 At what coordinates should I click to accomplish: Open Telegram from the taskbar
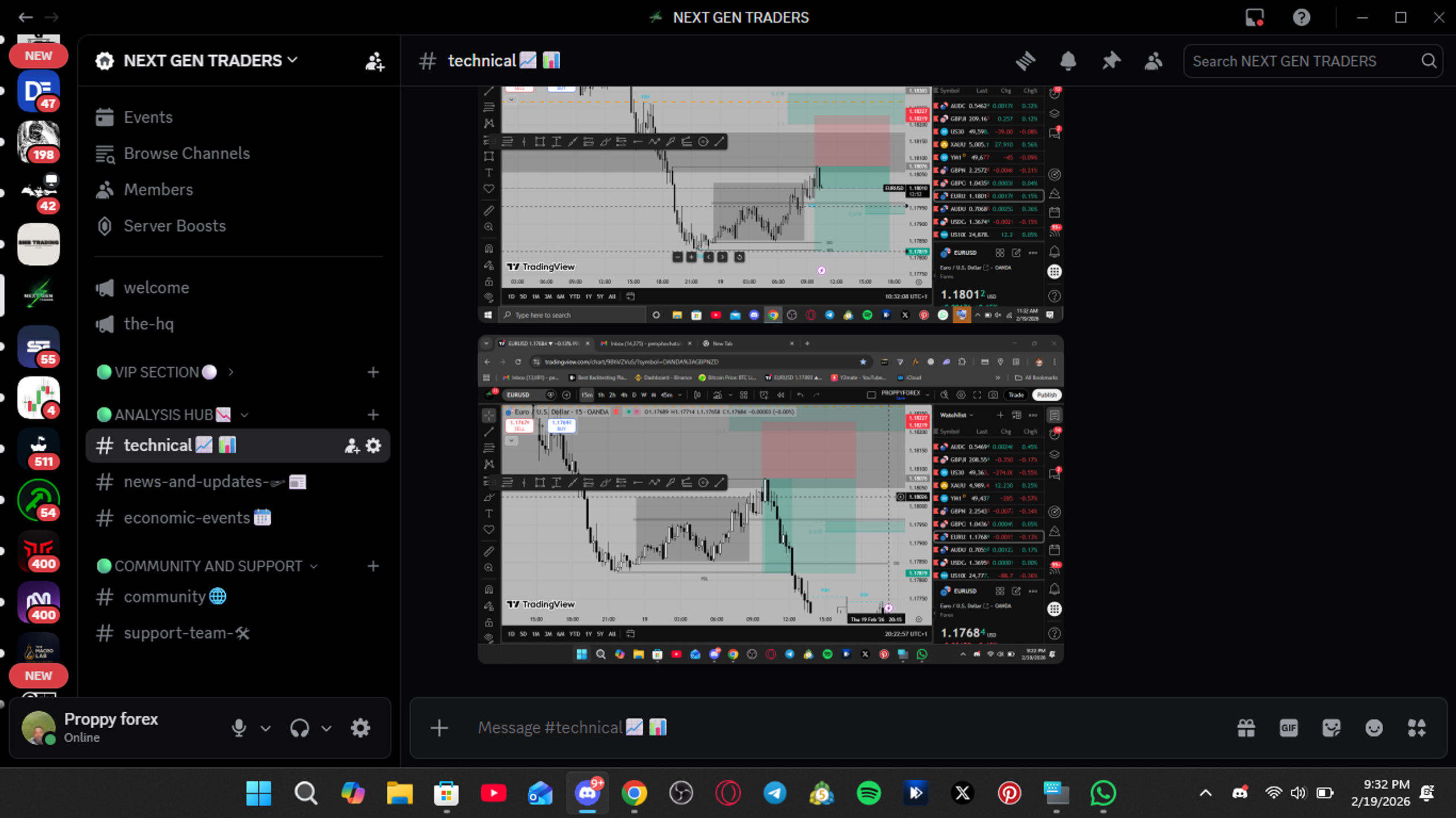coord(775,793)
